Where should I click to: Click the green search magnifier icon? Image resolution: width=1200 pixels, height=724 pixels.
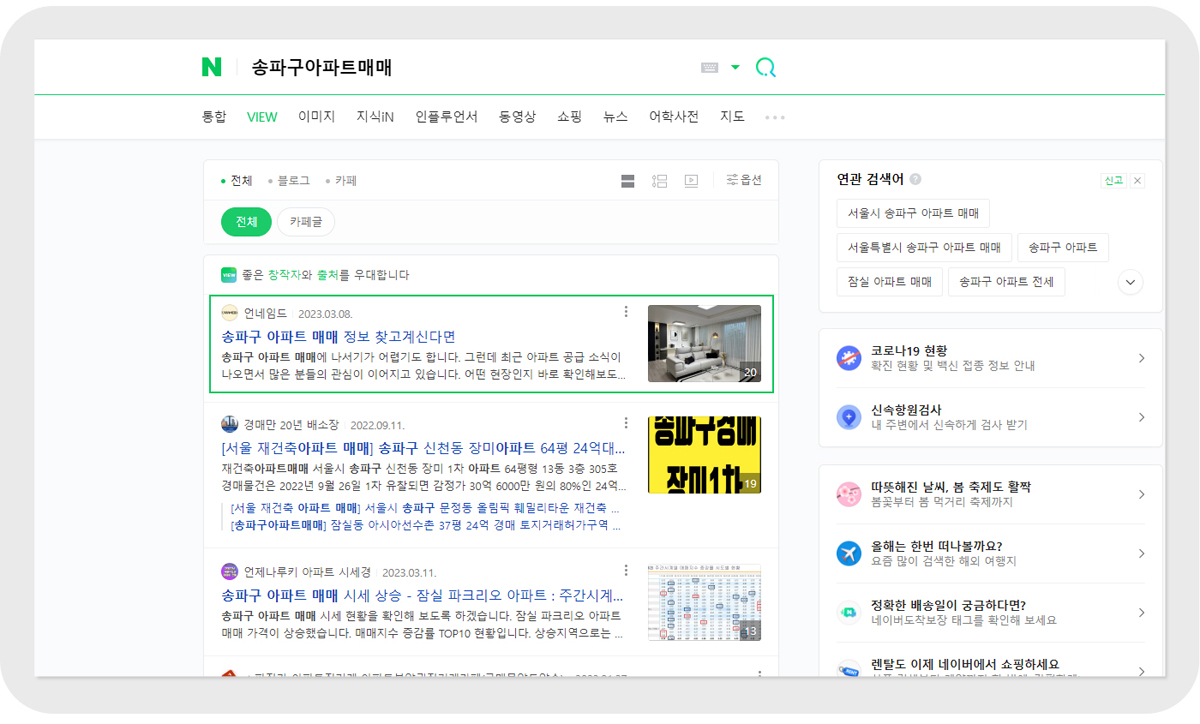coord(765,68)
